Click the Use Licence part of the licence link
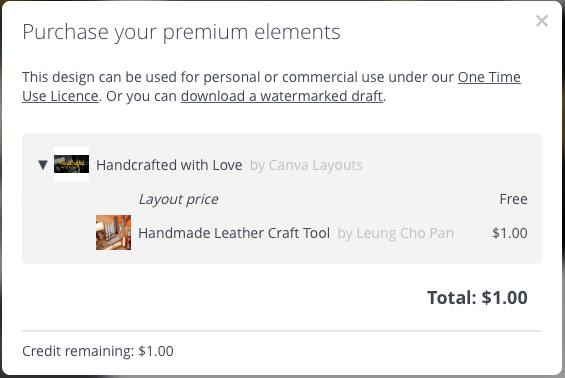This screenshot has width=565, height=378. (60, 96)
